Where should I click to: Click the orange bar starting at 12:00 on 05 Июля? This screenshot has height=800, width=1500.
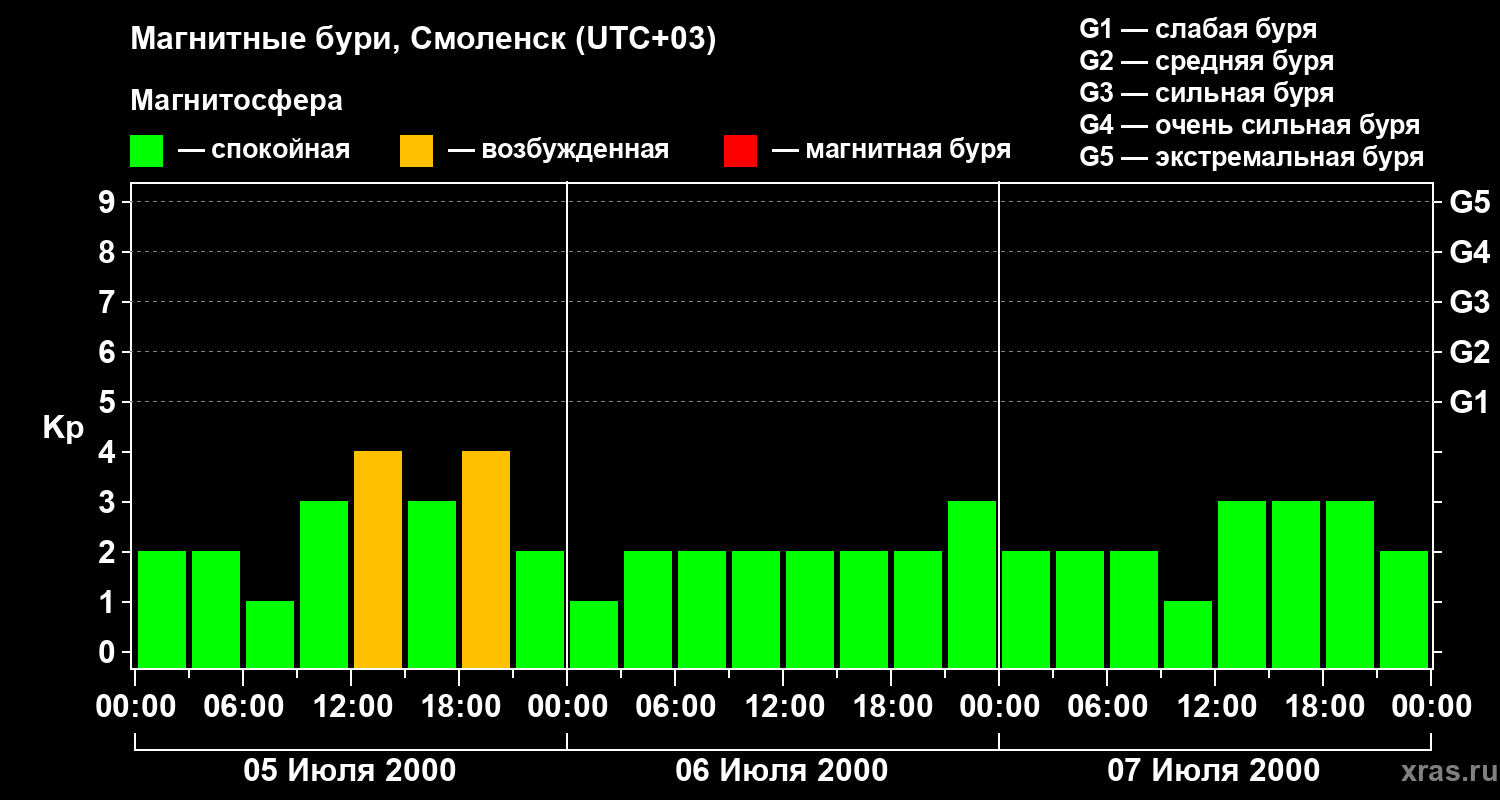tap(378, 559)
